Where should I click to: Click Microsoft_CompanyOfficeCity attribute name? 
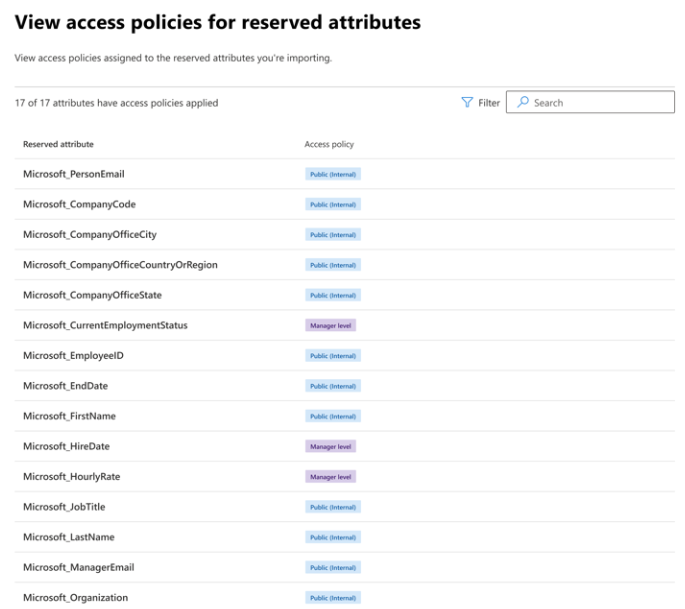(x=90, y=235)
